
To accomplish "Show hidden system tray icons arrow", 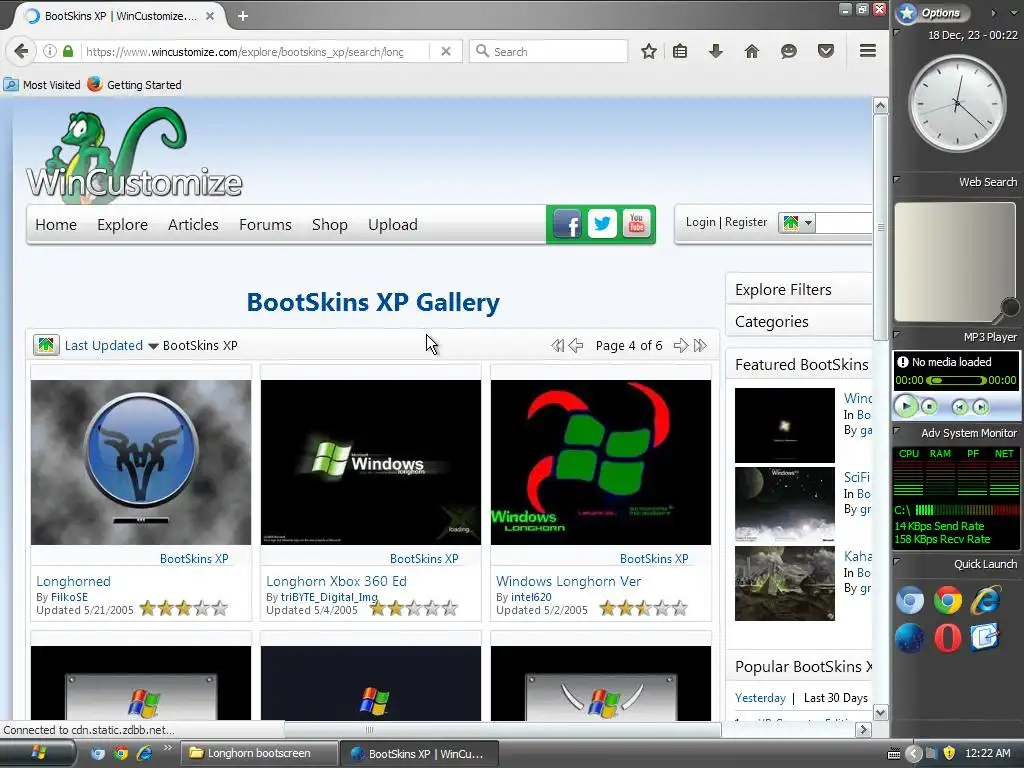I will (x=914, y=754).
